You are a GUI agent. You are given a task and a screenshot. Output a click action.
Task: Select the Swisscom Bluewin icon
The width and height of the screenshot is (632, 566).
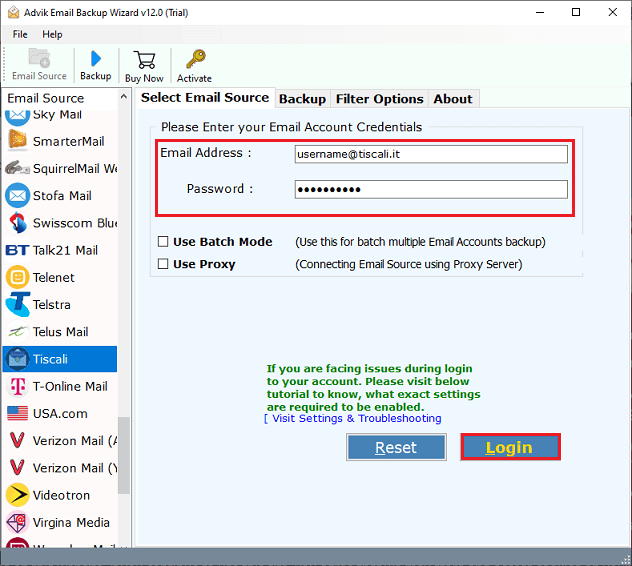18,223
